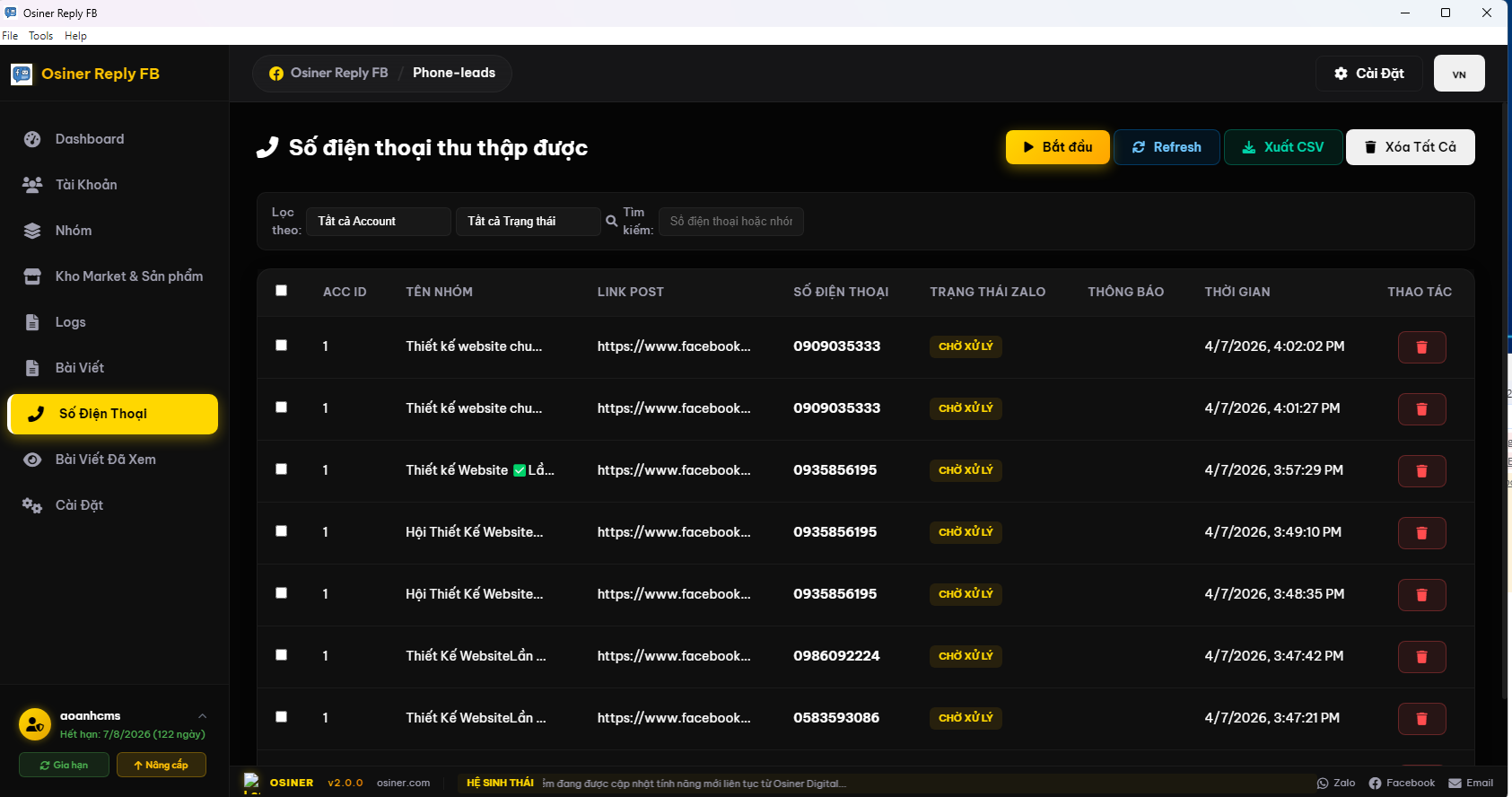The image size is (1512, 797).
Task: Delete the 0986092224 phone row
Action: [x=1421, y=657]
